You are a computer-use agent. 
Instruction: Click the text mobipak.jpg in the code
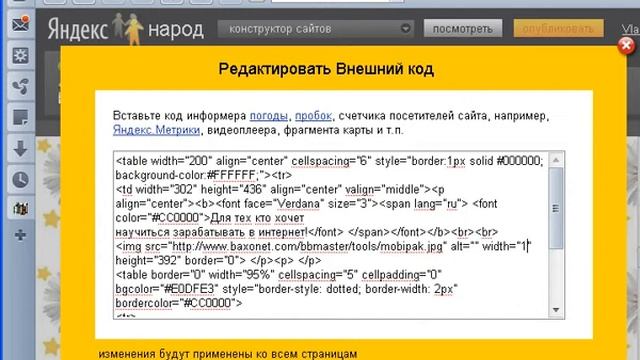[411, 247]
